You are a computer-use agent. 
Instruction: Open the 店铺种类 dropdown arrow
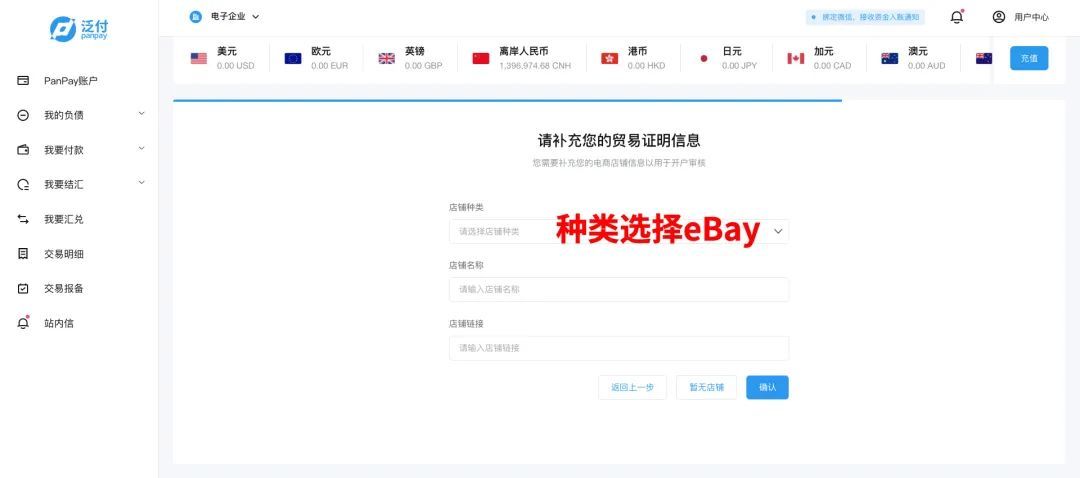tap(779, 231)
